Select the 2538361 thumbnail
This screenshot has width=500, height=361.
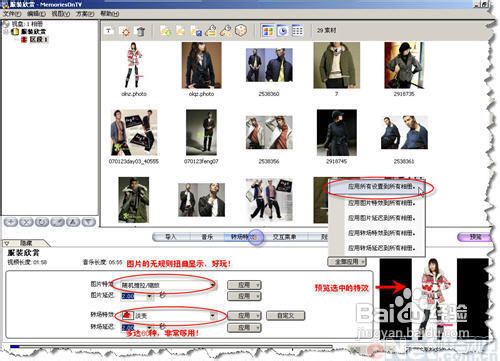404,132
